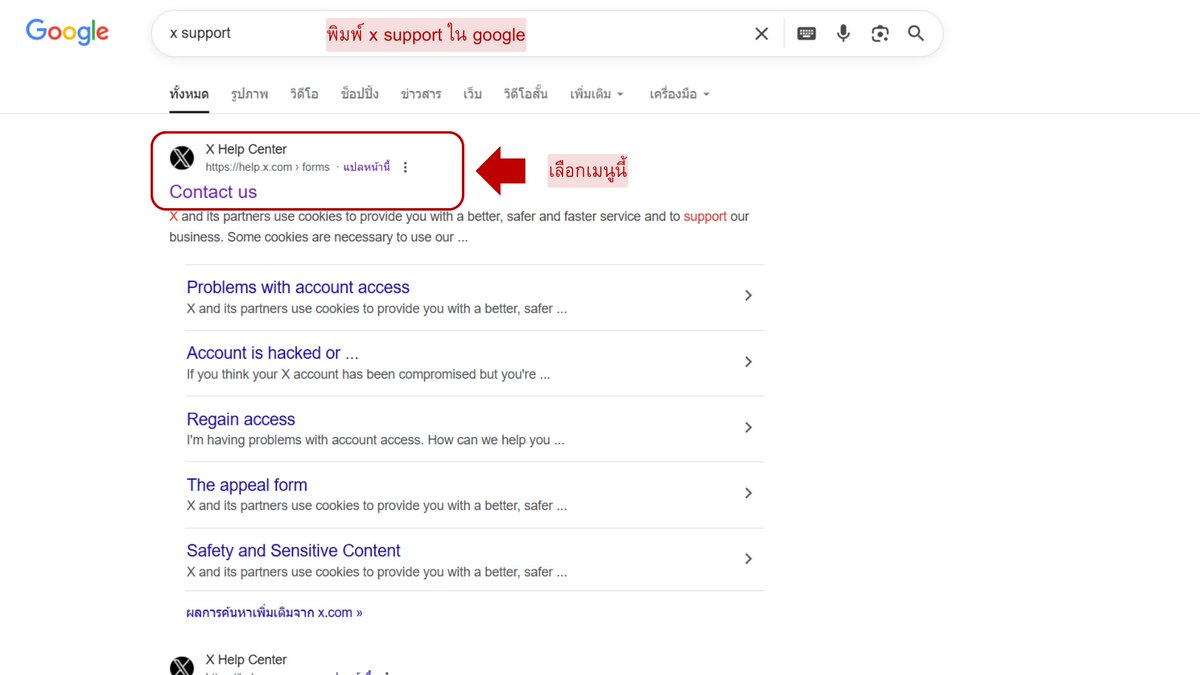Open Problems with account access link
Viewport: 1200px width, 675px height.
point(298,287)
